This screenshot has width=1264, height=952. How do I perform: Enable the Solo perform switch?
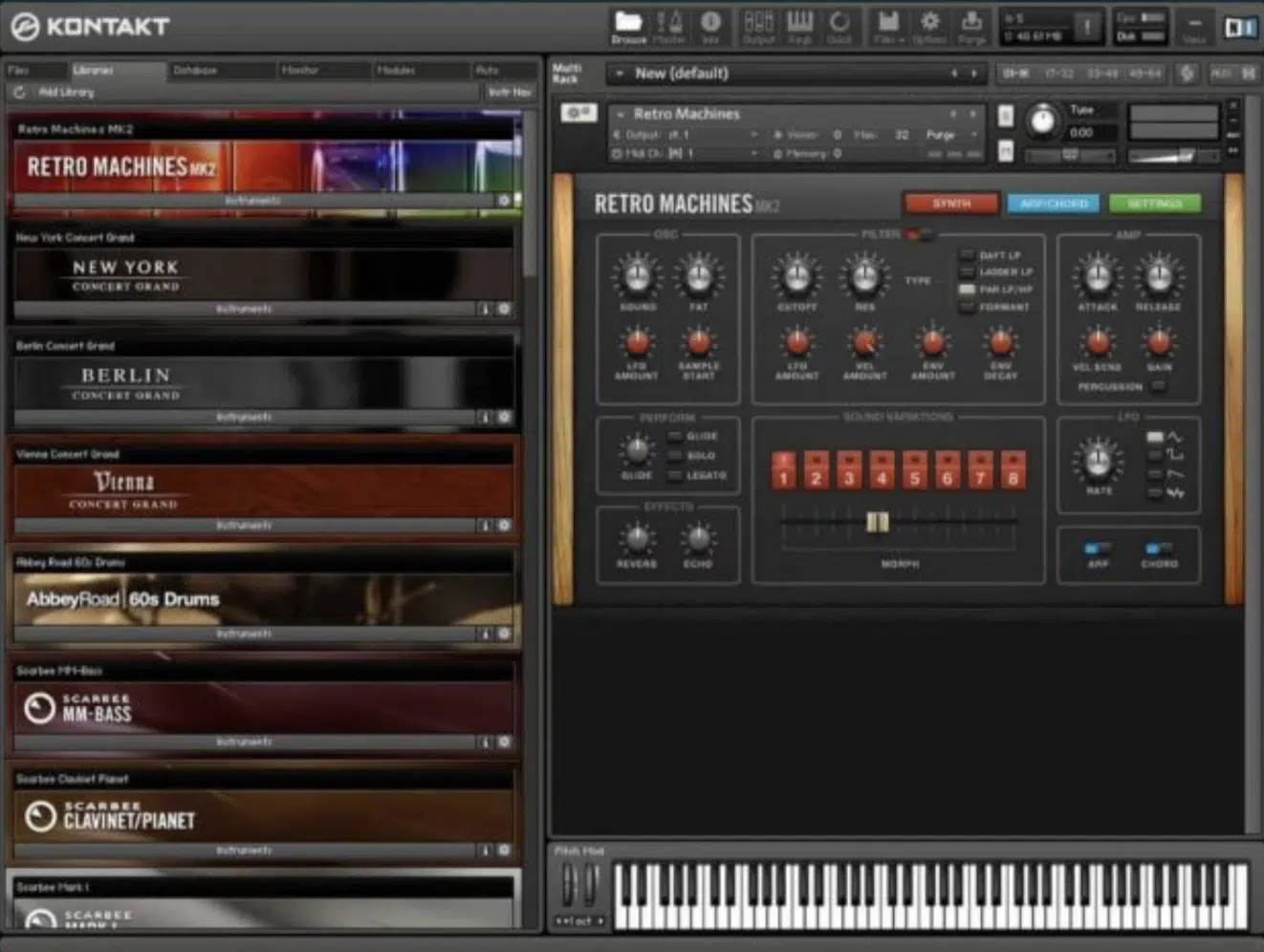pos(675,456)
